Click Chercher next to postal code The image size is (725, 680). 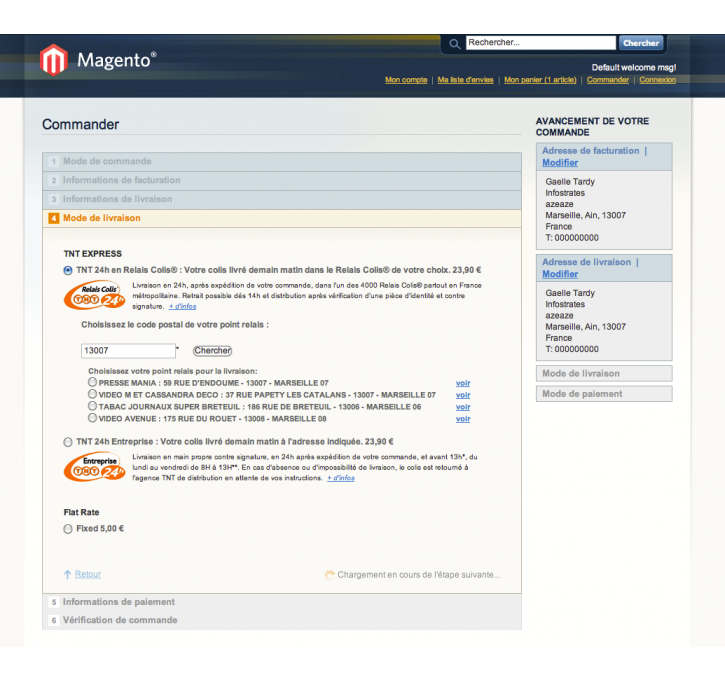tap(212, 351)
